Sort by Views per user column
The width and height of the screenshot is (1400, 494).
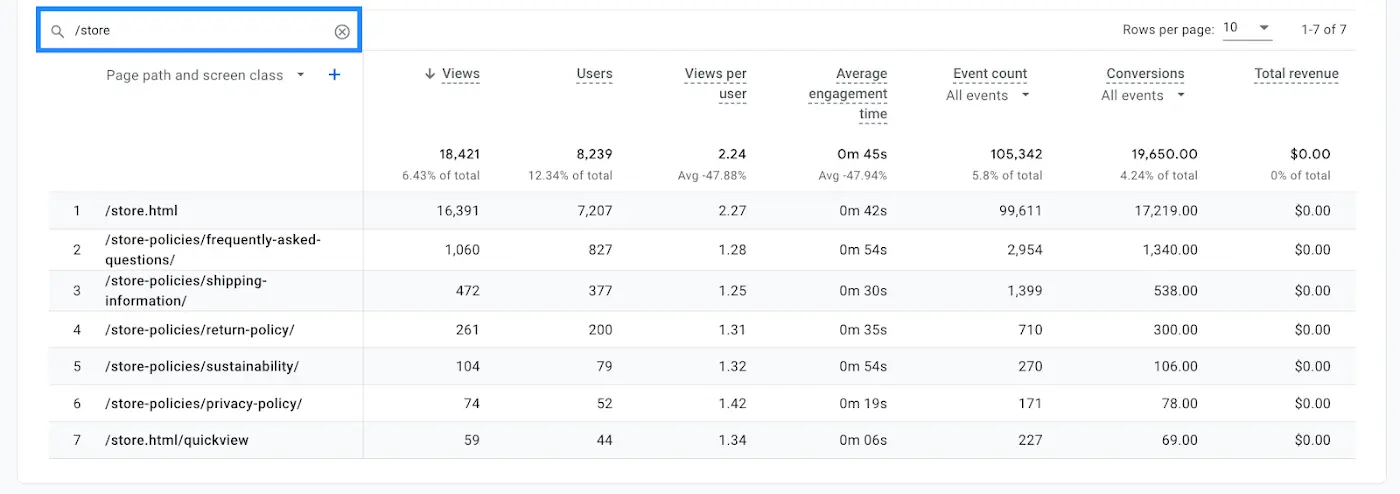715,83
